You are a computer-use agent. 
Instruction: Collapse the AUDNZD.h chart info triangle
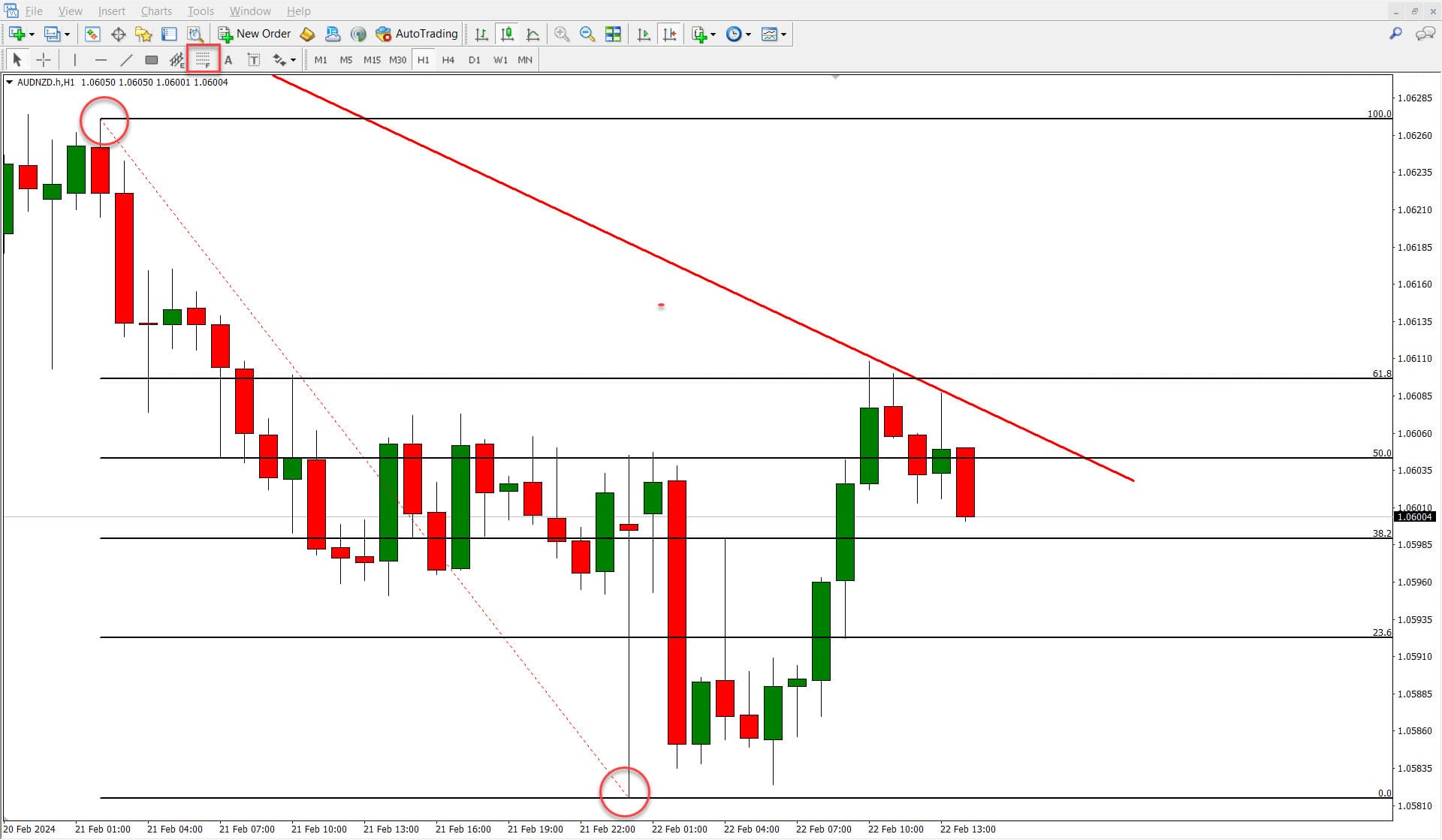tap(9, 82)
